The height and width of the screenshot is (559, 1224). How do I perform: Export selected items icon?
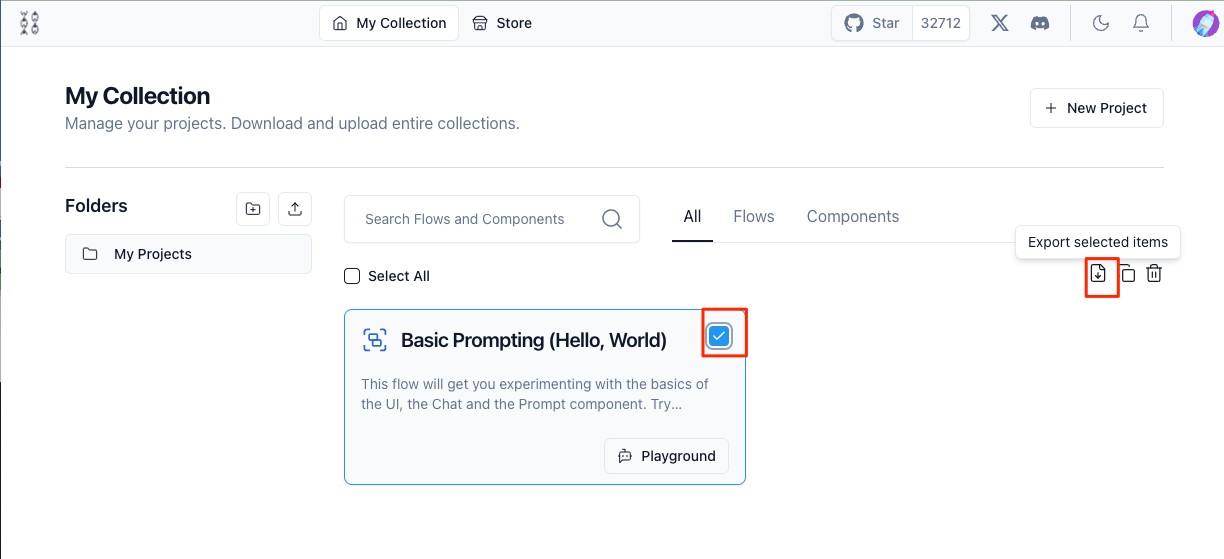coord(1099,273)
